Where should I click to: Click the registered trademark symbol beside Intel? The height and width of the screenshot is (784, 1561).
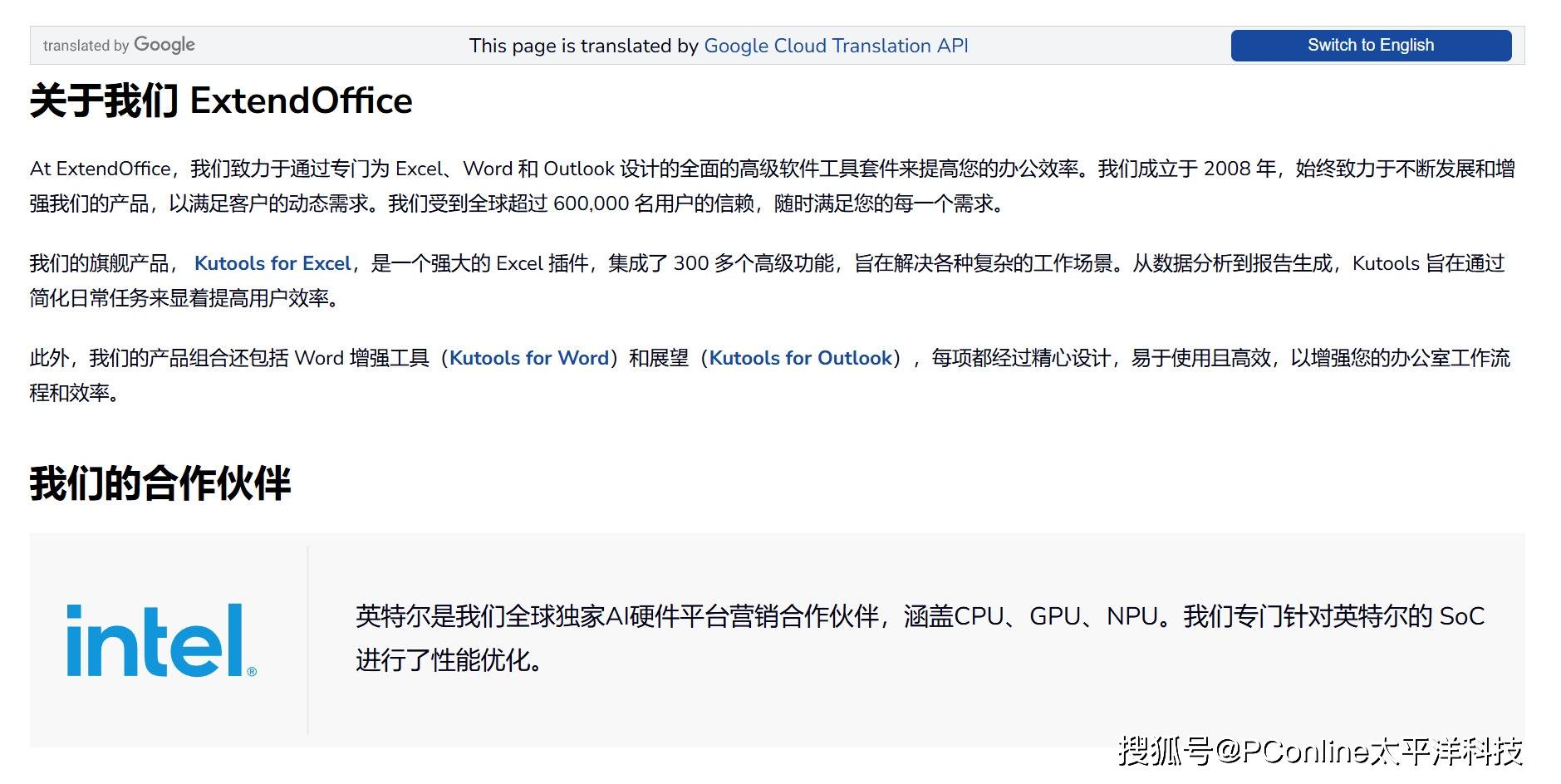click(252, 671)
